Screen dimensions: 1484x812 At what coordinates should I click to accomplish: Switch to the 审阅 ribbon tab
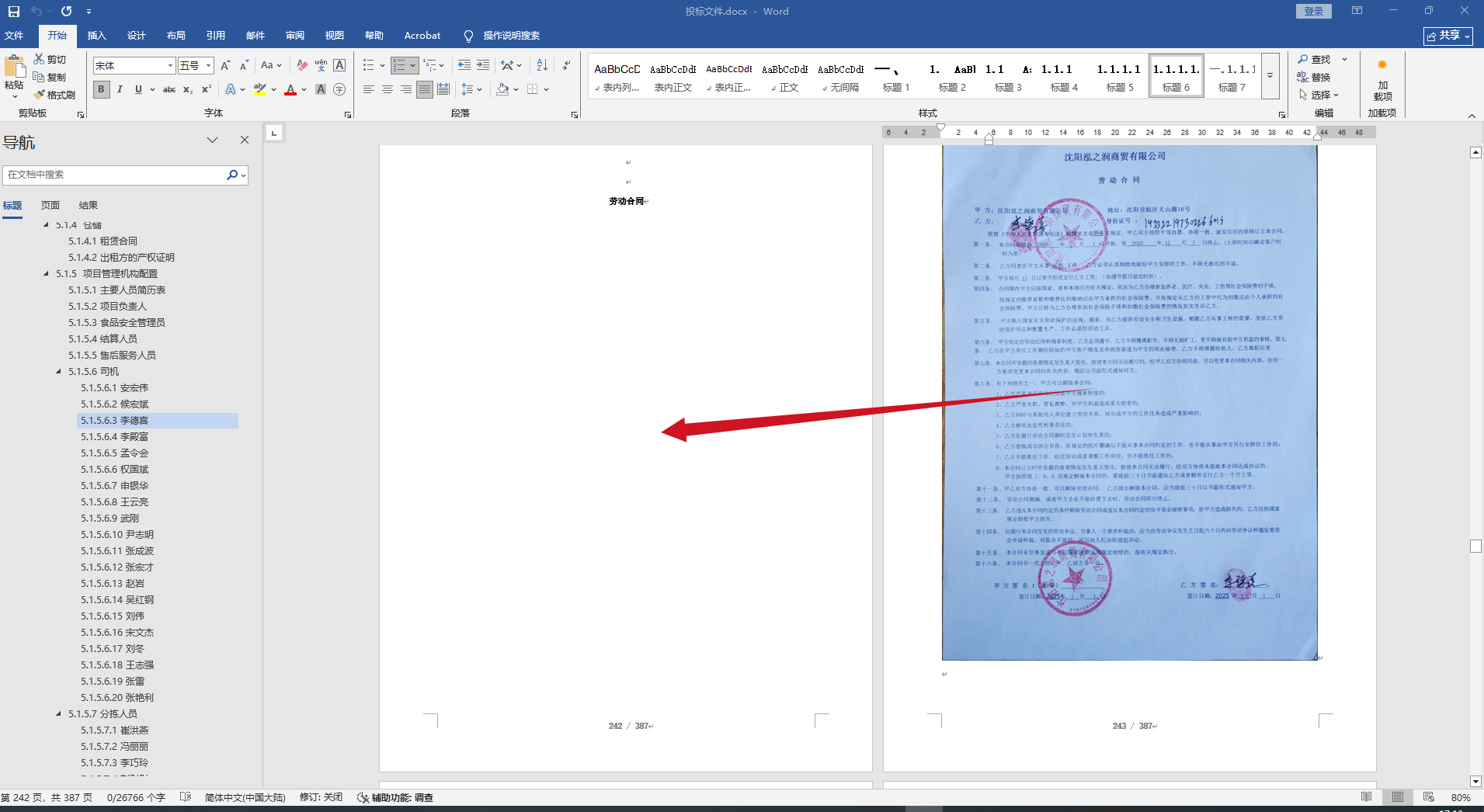pyautogui.click(x=295, y=36)
